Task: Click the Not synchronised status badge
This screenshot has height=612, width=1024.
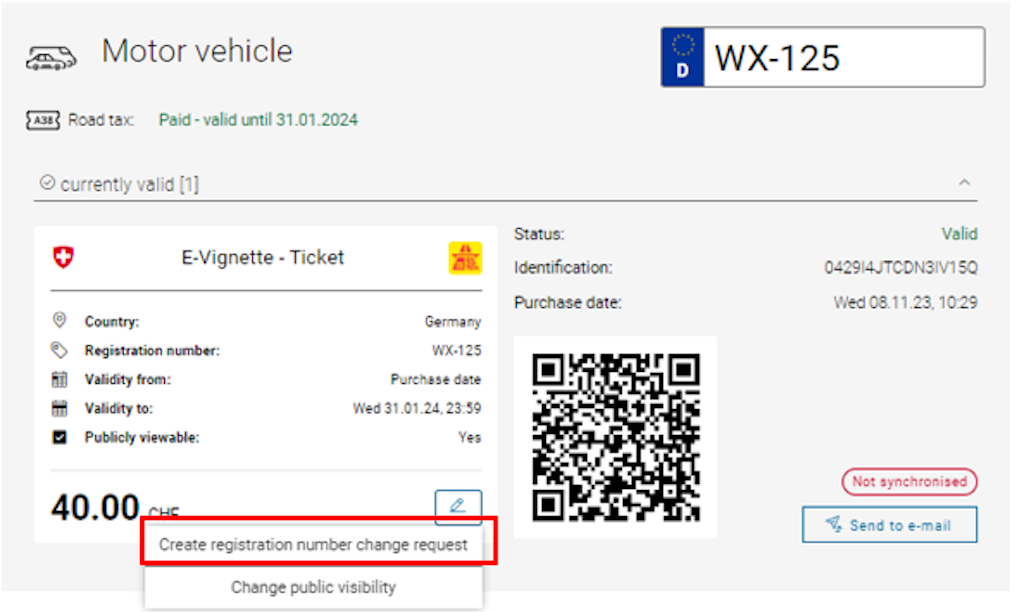Action: pos(908,481)
